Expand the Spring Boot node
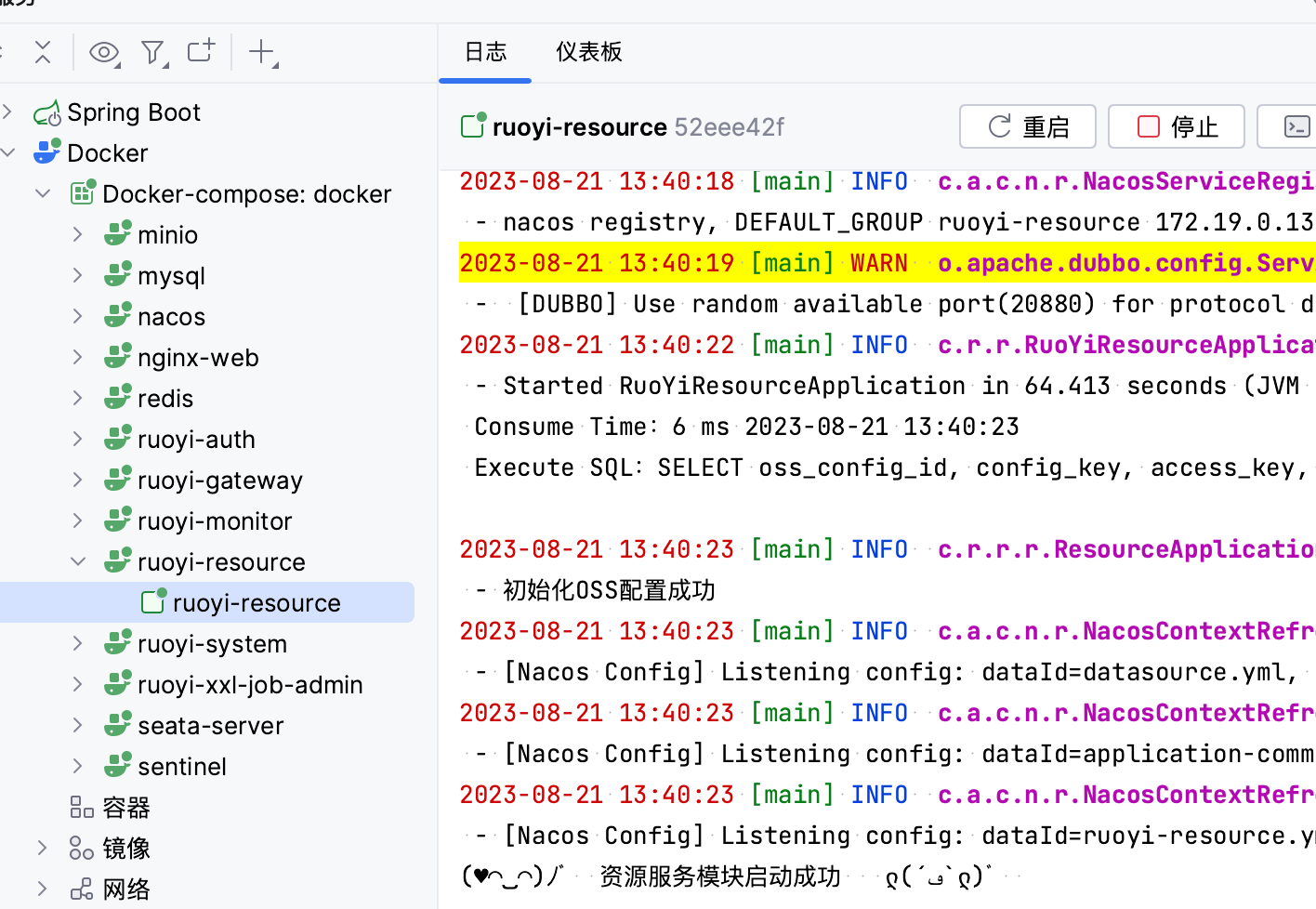1316x909 pixels. (7, 112)
